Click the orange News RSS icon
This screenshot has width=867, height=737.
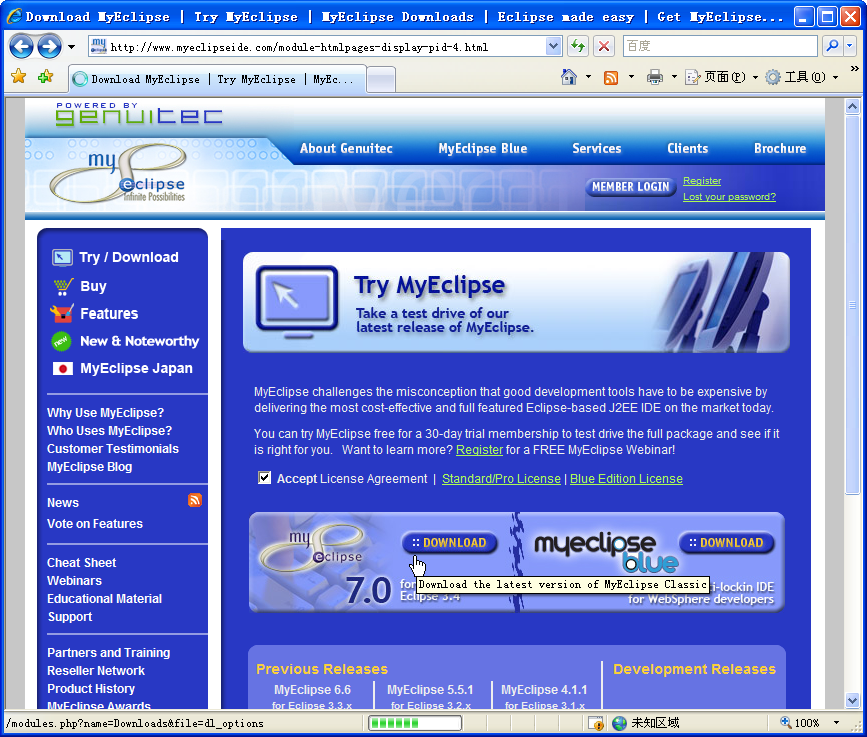pyautogui.click(x=195, y=500)
